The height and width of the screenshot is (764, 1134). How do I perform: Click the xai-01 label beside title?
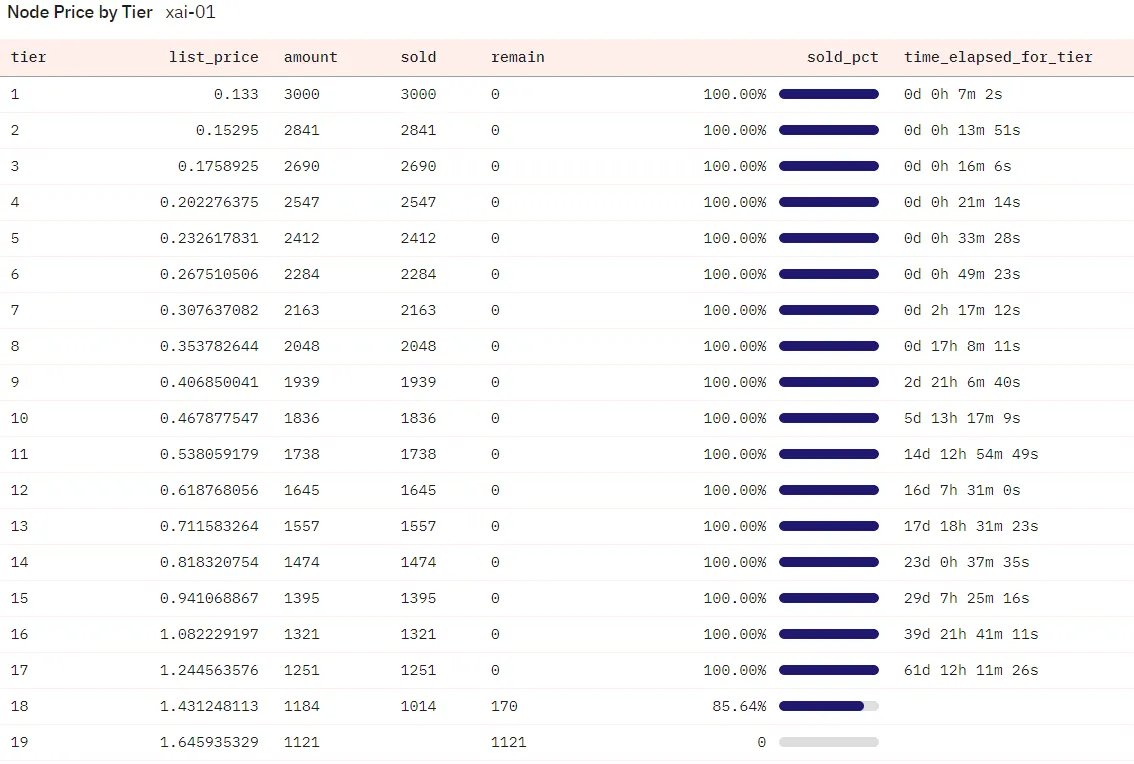[190, 13]
